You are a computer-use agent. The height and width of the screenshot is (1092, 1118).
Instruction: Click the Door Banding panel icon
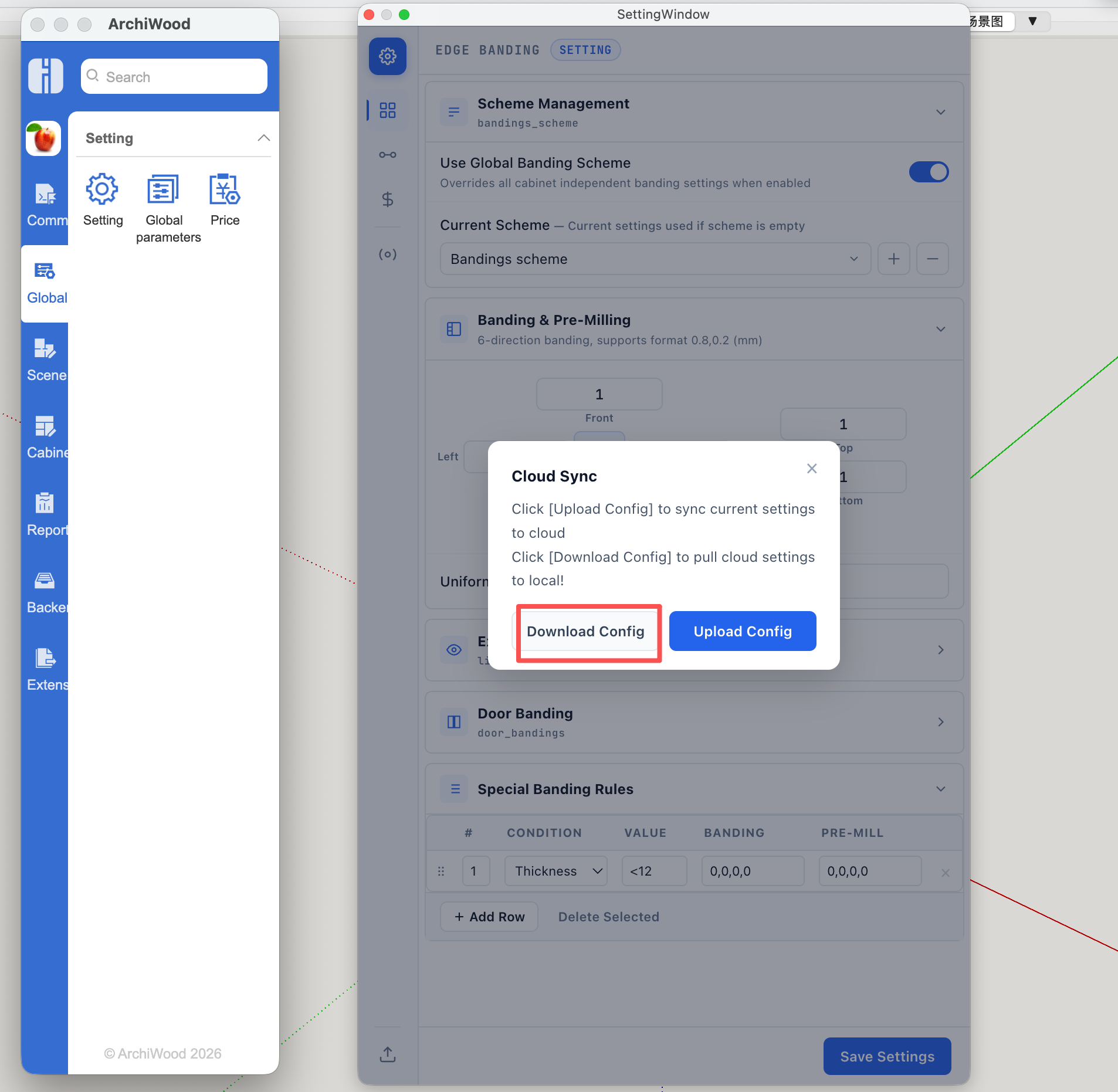click(x=454, y=722)
